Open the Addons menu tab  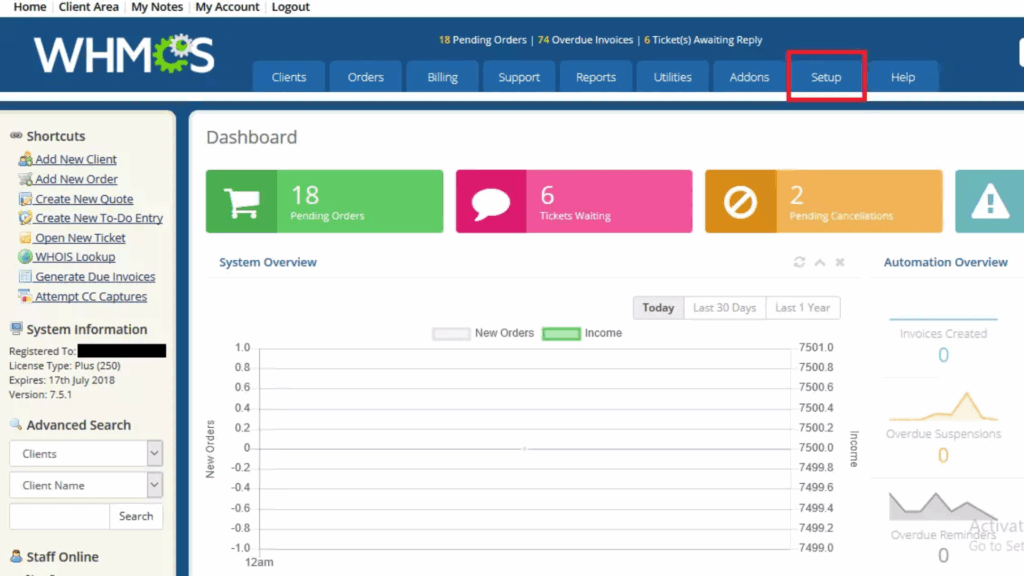749,77
